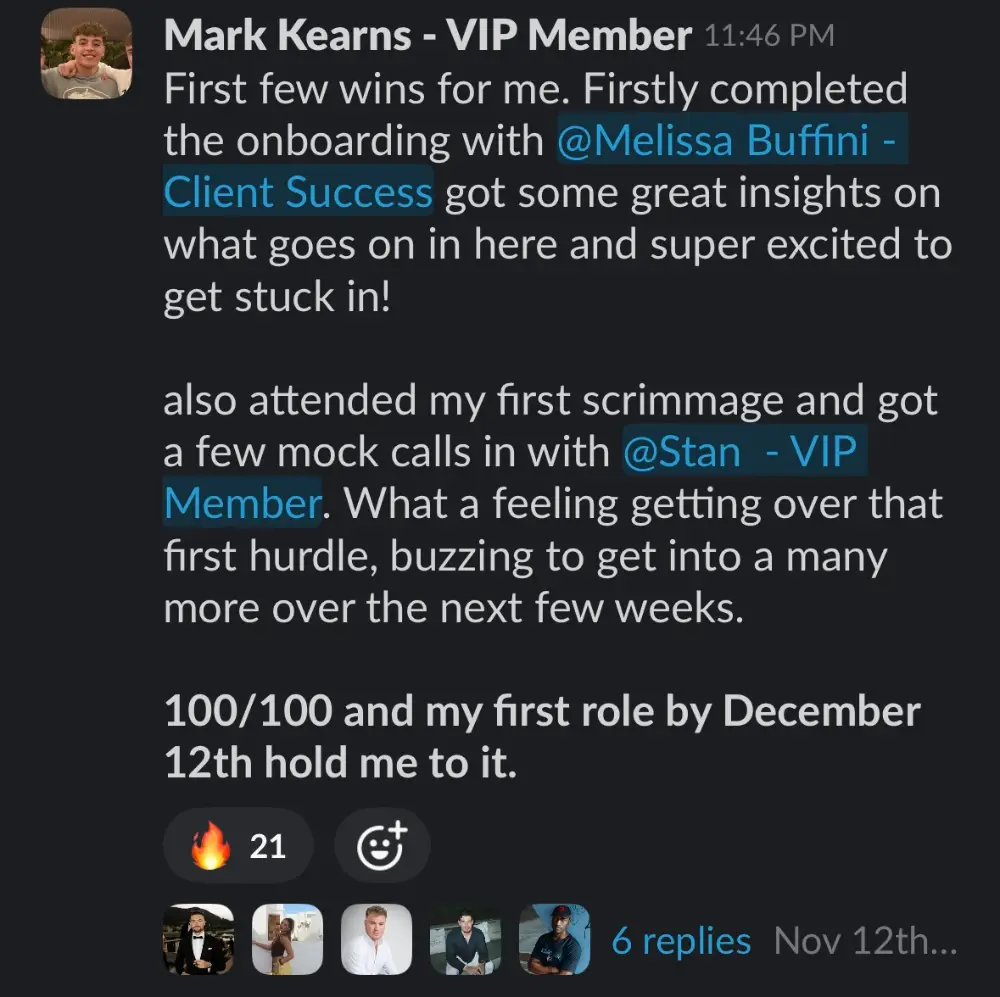Open Mark Kearns' profile avatar
Image resolution: width=1000 pixels, height=997 pixels.
87,54
